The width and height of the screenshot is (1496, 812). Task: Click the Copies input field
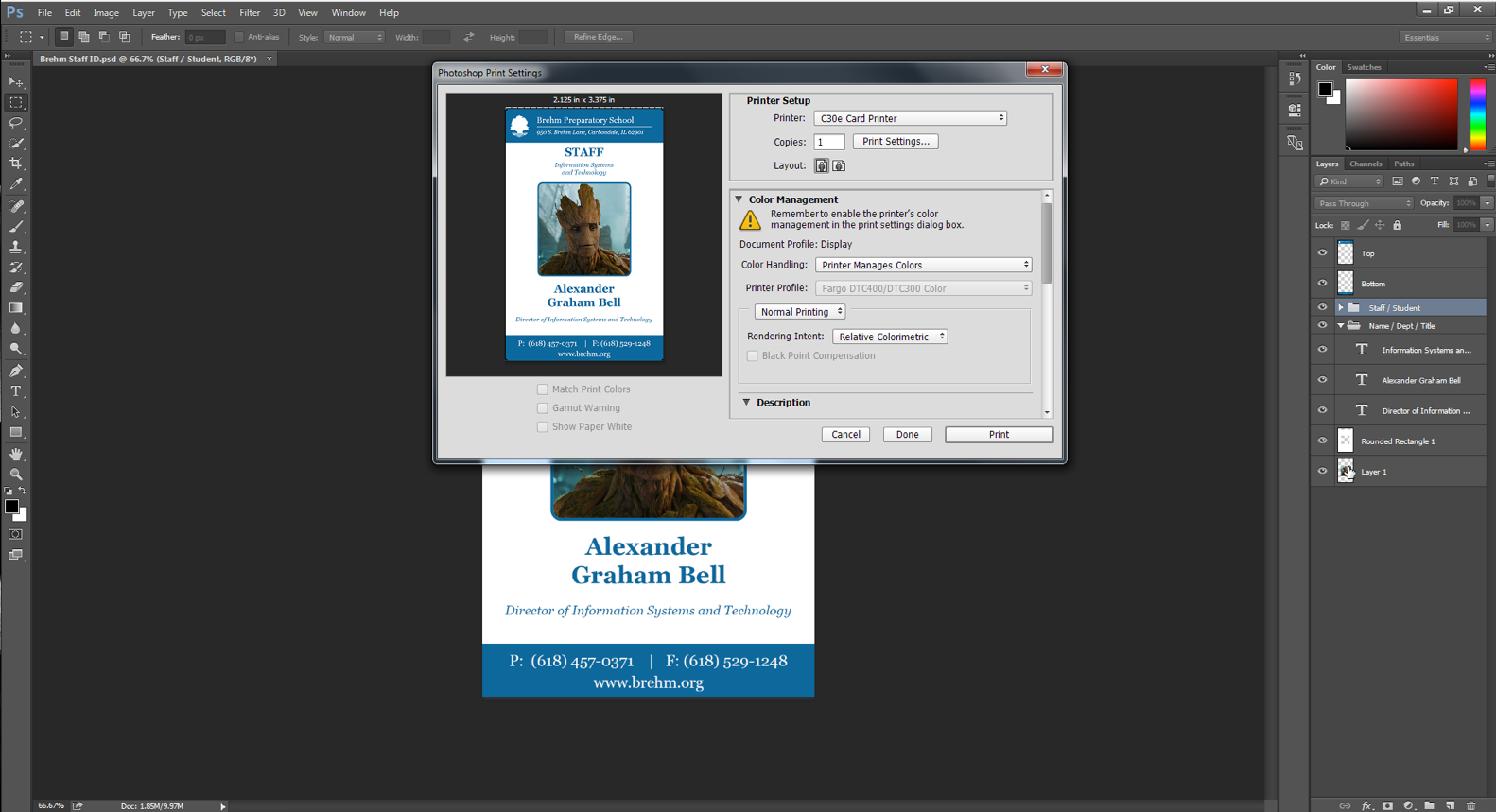(x=828, y=142)
